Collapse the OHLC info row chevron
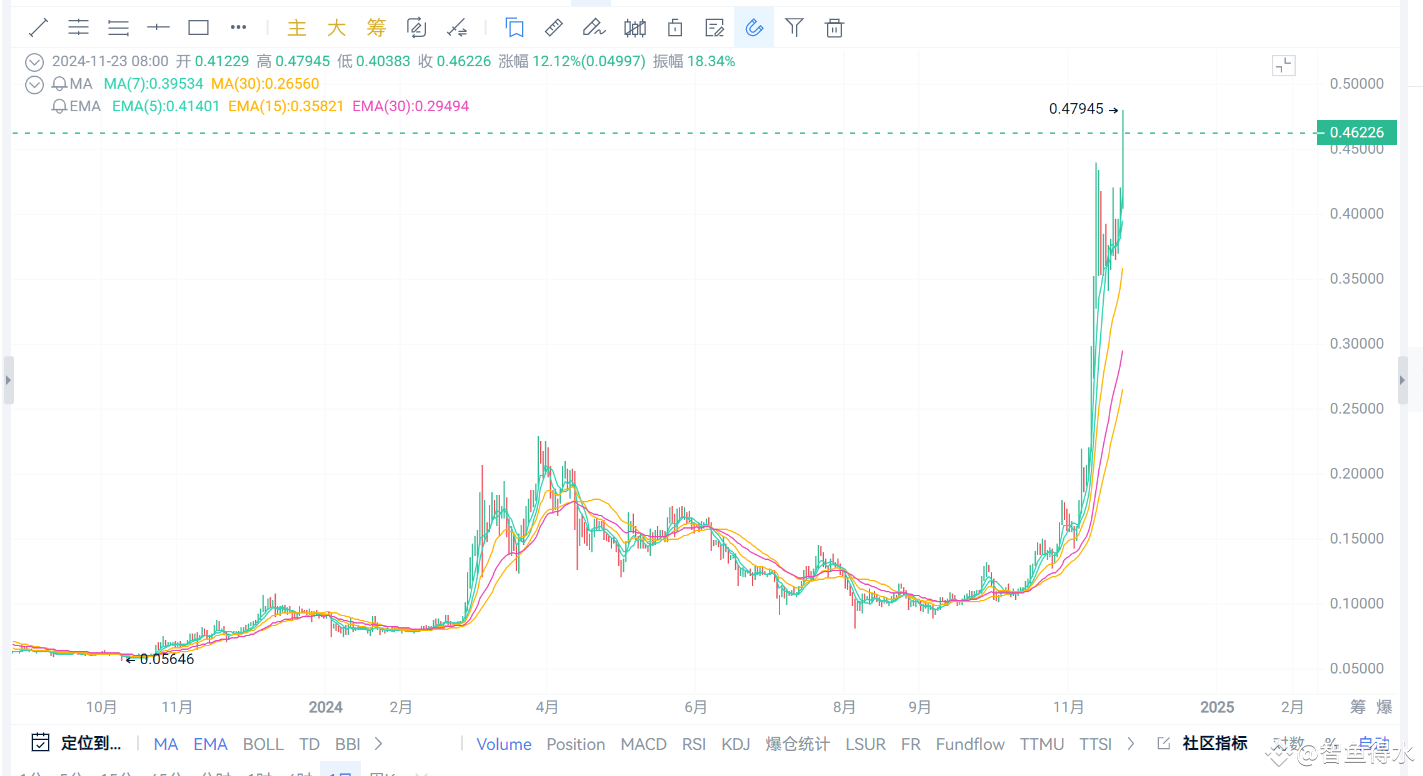The image size is (1423, 776). (34, 61)
